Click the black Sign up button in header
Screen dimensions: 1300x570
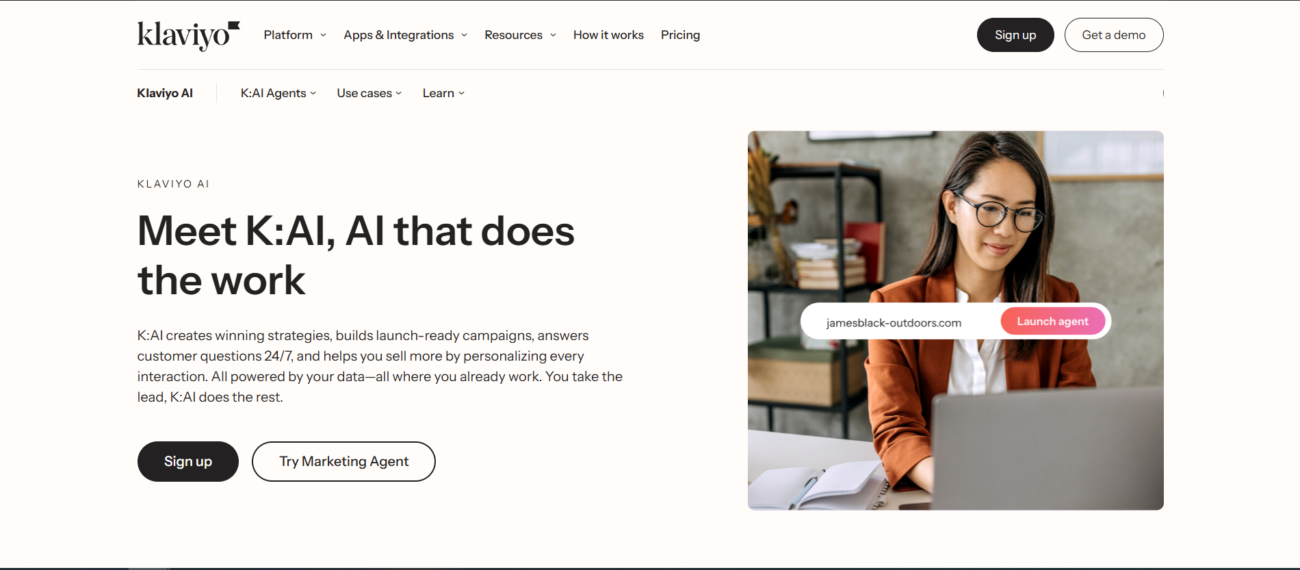(1015, 35)
